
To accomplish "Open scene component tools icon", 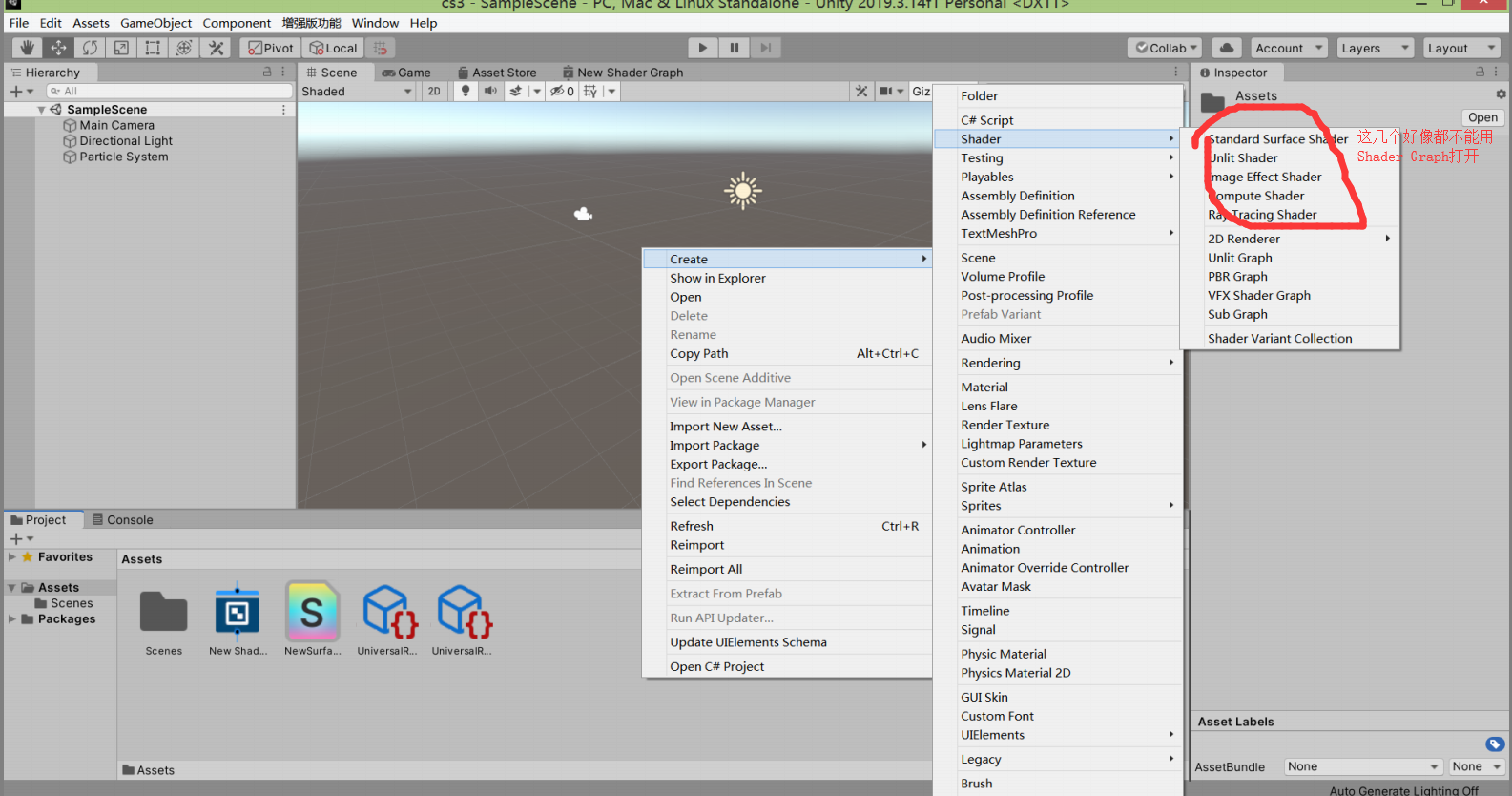I will (x=861, y=91).
